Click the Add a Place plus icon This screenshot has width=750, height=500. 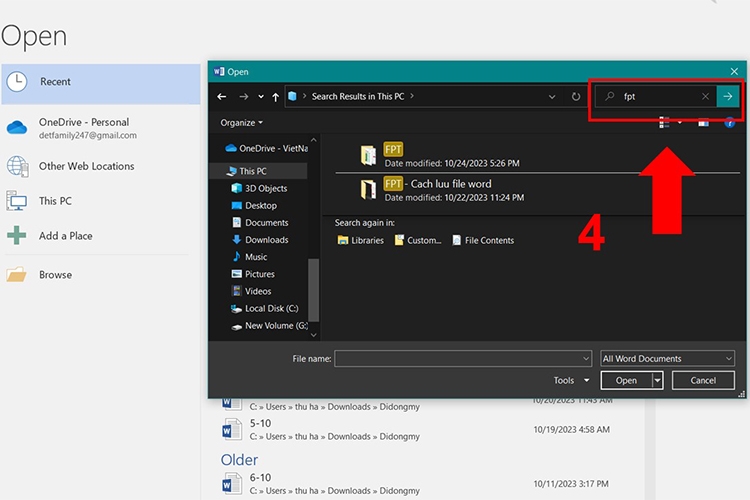click(17, 235)
